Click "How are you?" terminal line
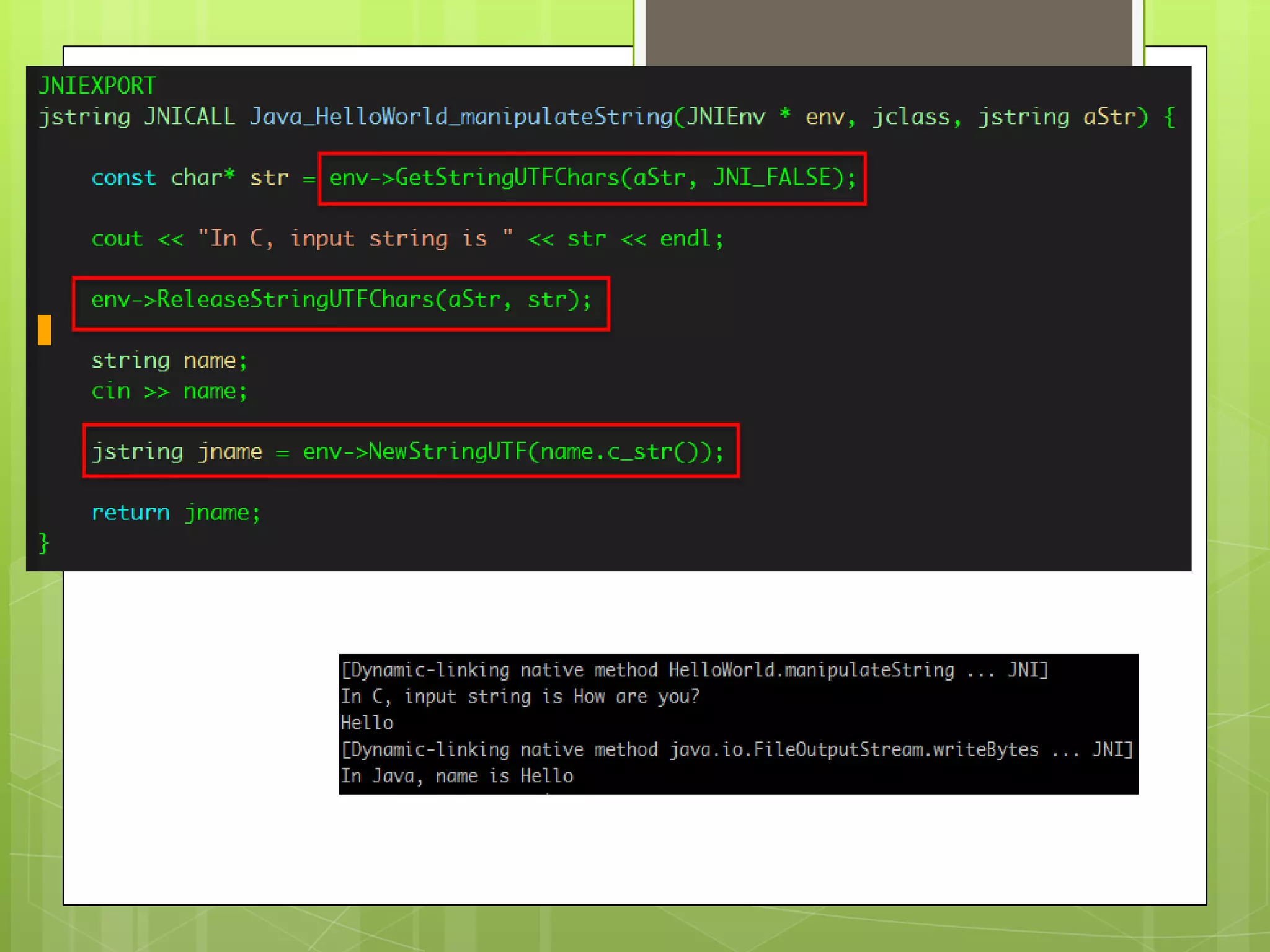 pos(520,697)
